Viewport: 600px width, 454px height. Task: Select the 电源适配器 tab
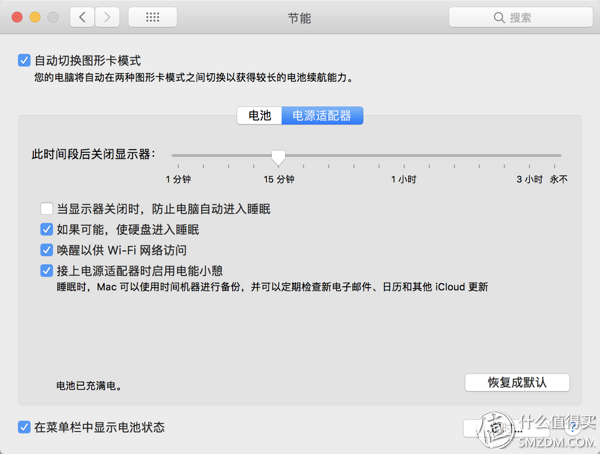pos(322,116)
